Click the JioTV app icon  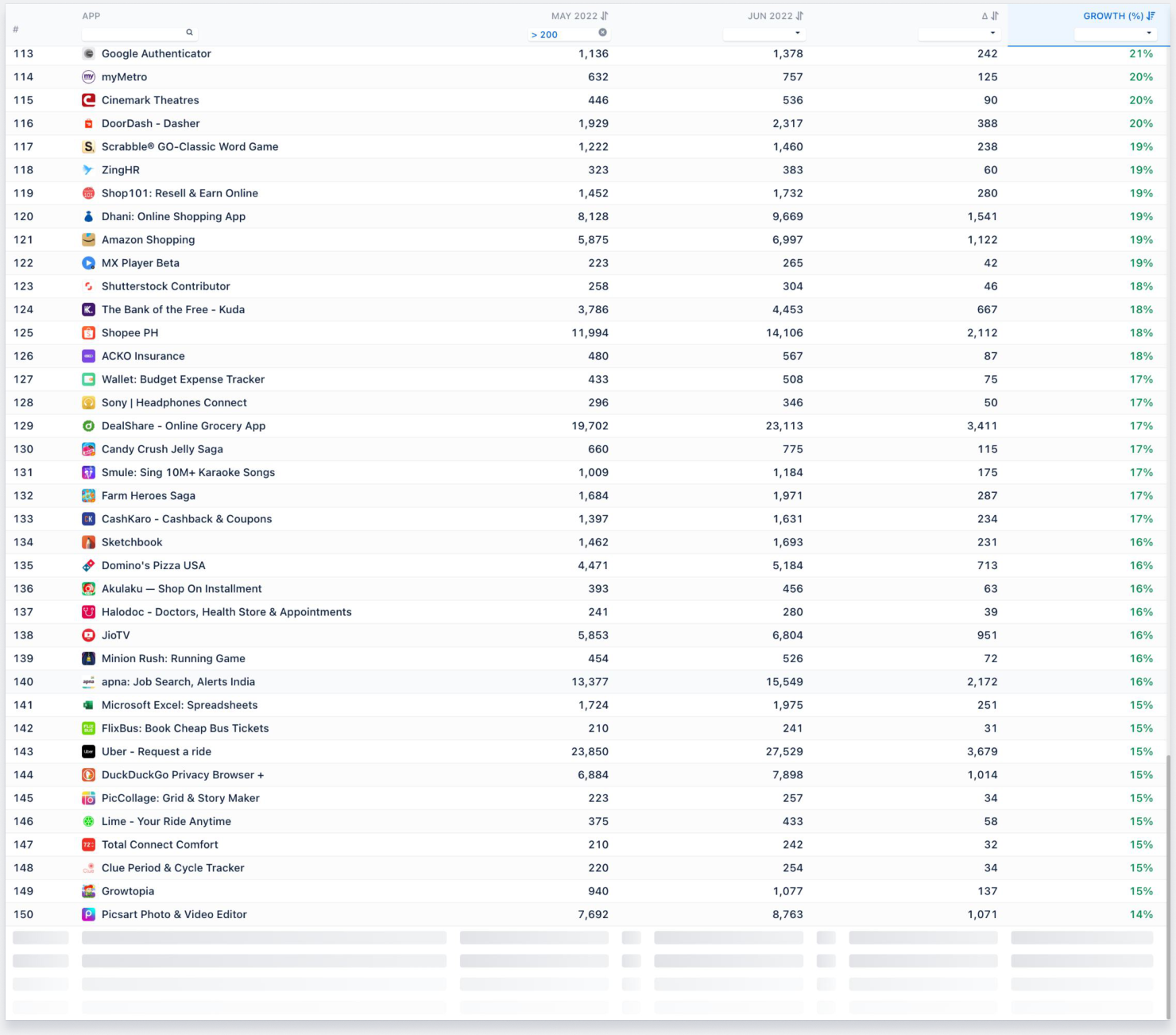tap(89, 635)
